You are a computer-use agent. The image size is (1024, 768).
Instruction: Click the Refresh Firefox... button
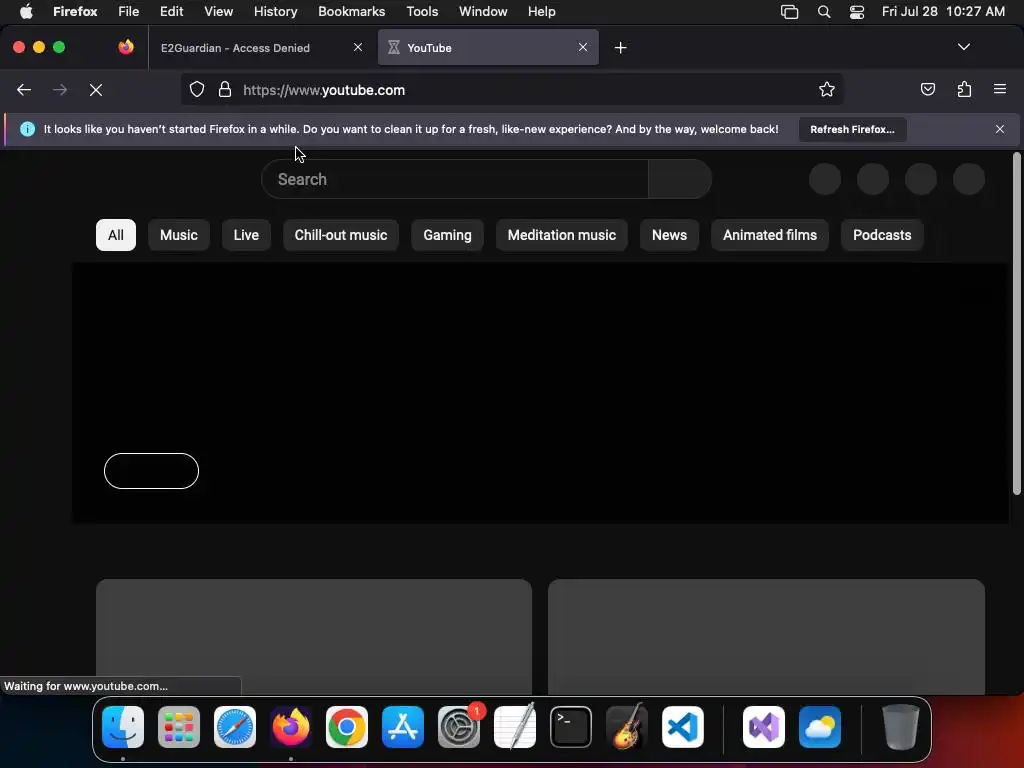pos(852,129)
